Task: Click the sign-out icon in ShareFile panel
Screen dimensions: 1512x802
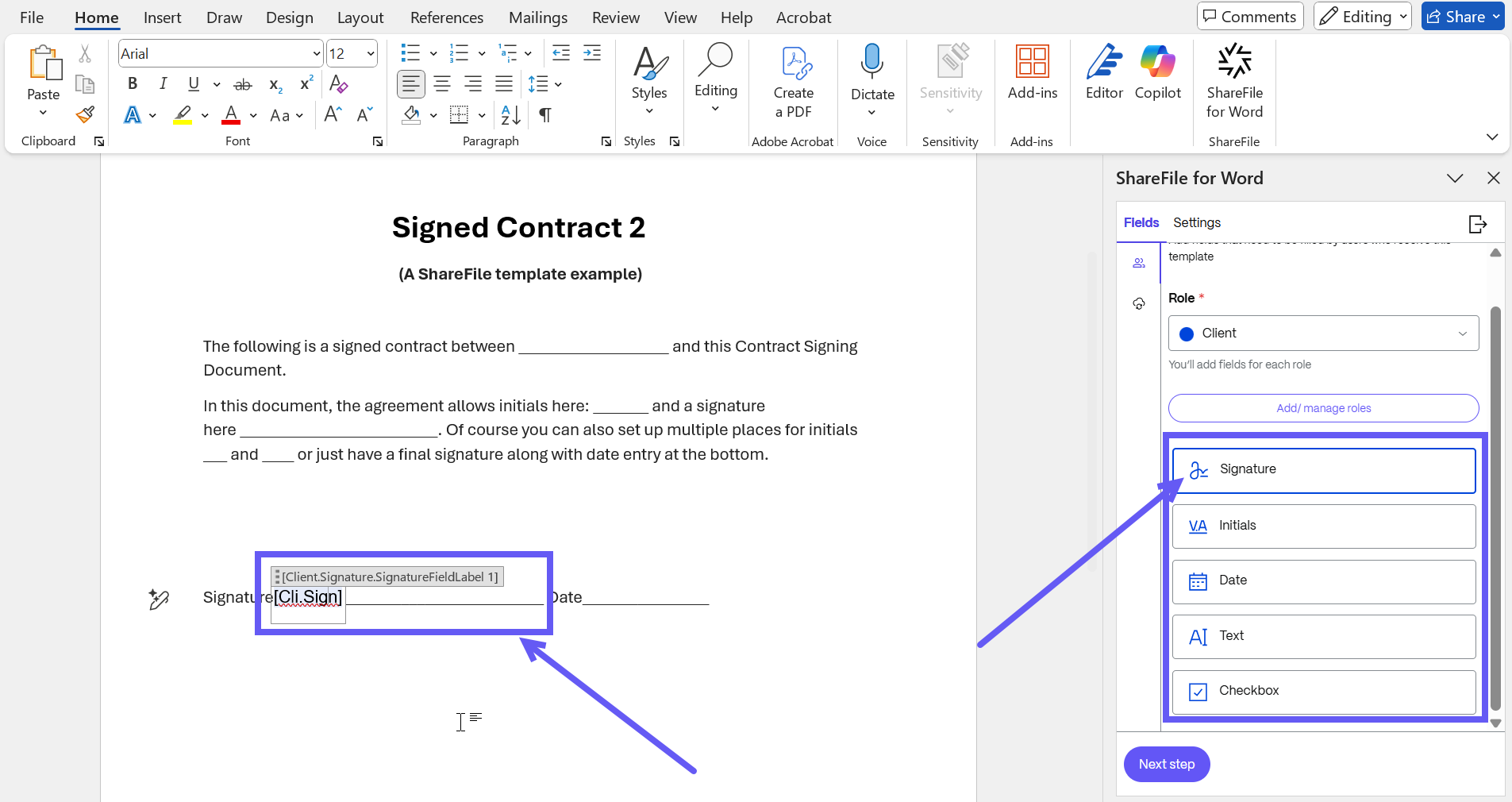Action: pyautogui.click(x=1477, y=224)
